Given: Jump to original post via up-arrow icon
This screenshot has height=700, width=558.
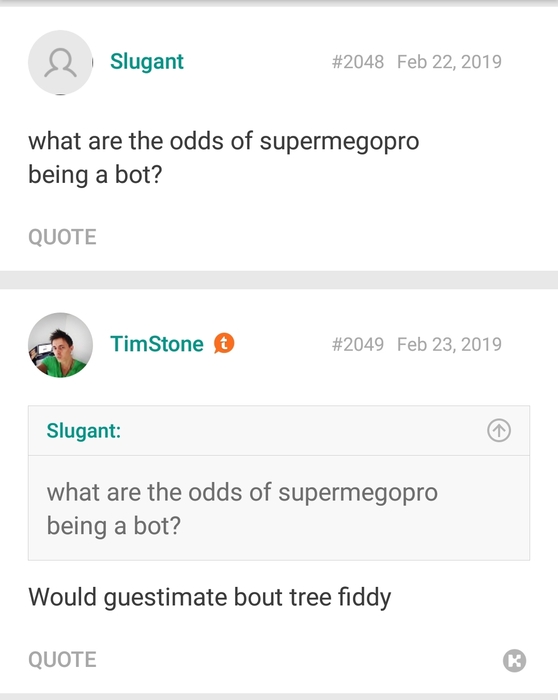Looking at the screenshot, I should [499, 430].
